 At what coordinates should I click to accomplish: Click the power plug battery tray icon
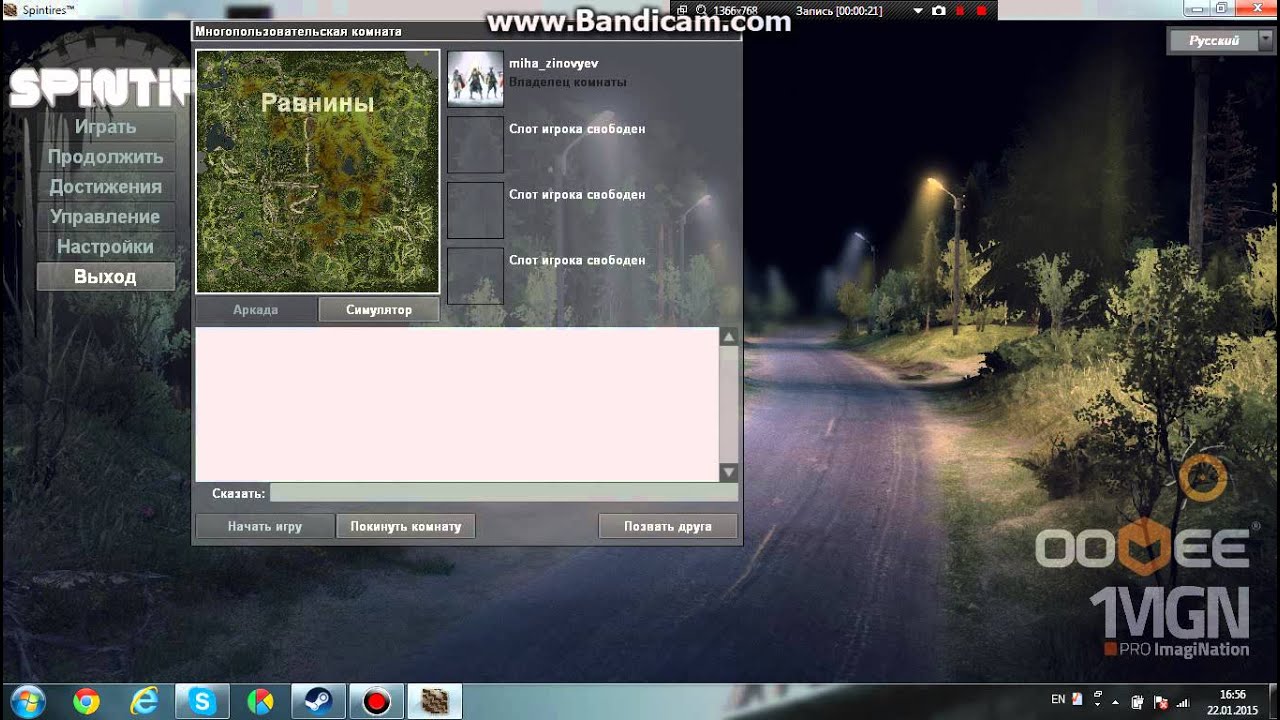point(1137,702)
